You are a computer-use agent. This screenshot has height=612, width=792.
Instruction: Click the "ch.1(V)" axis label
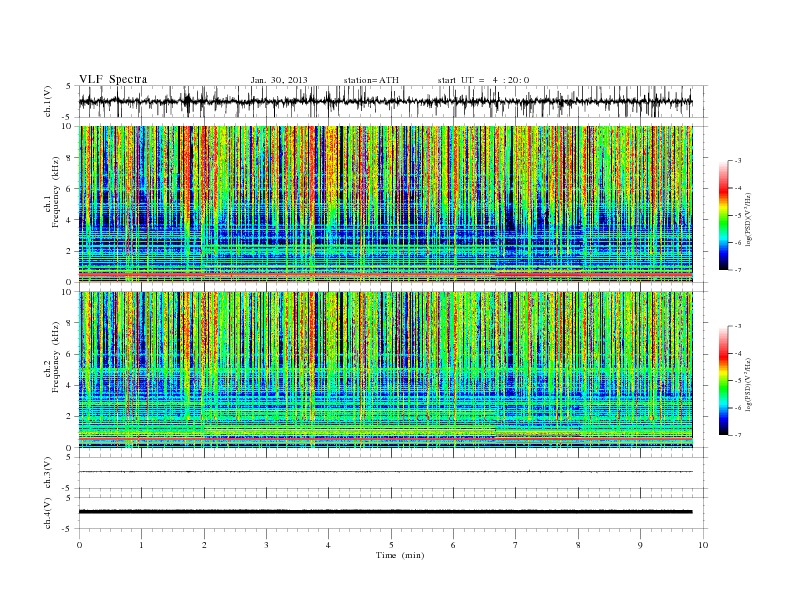pos(48,101)
